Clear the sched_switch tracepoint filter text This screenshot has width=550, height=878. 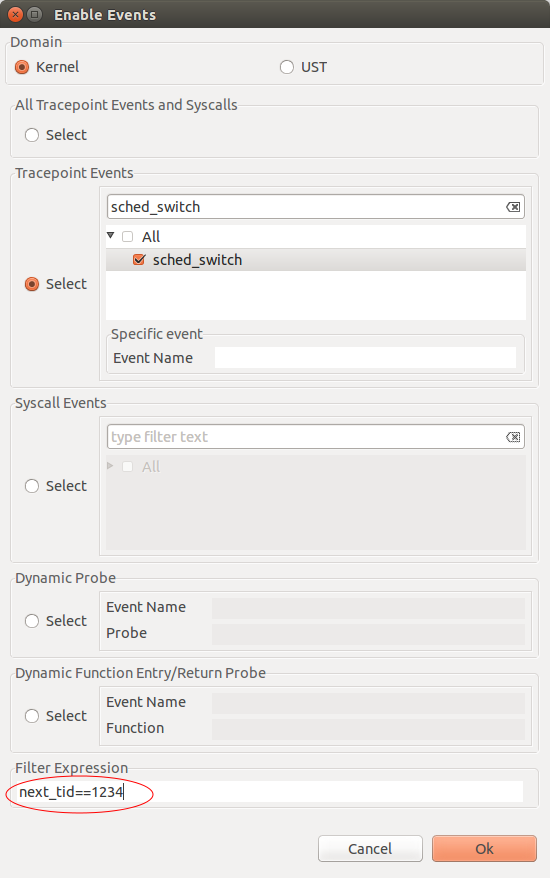[x=512, y=207]
